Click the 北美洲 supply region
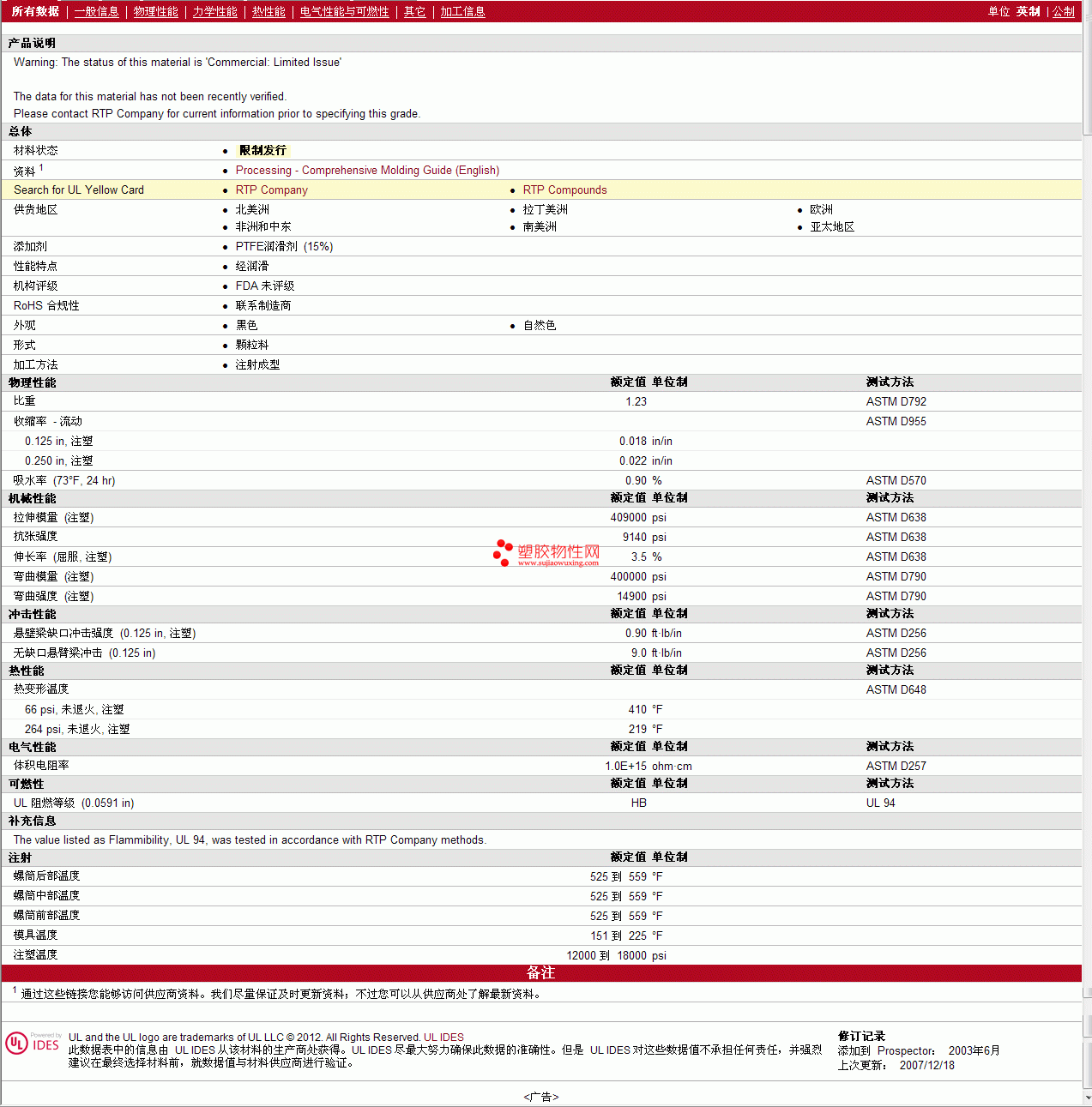 [252, 209]
